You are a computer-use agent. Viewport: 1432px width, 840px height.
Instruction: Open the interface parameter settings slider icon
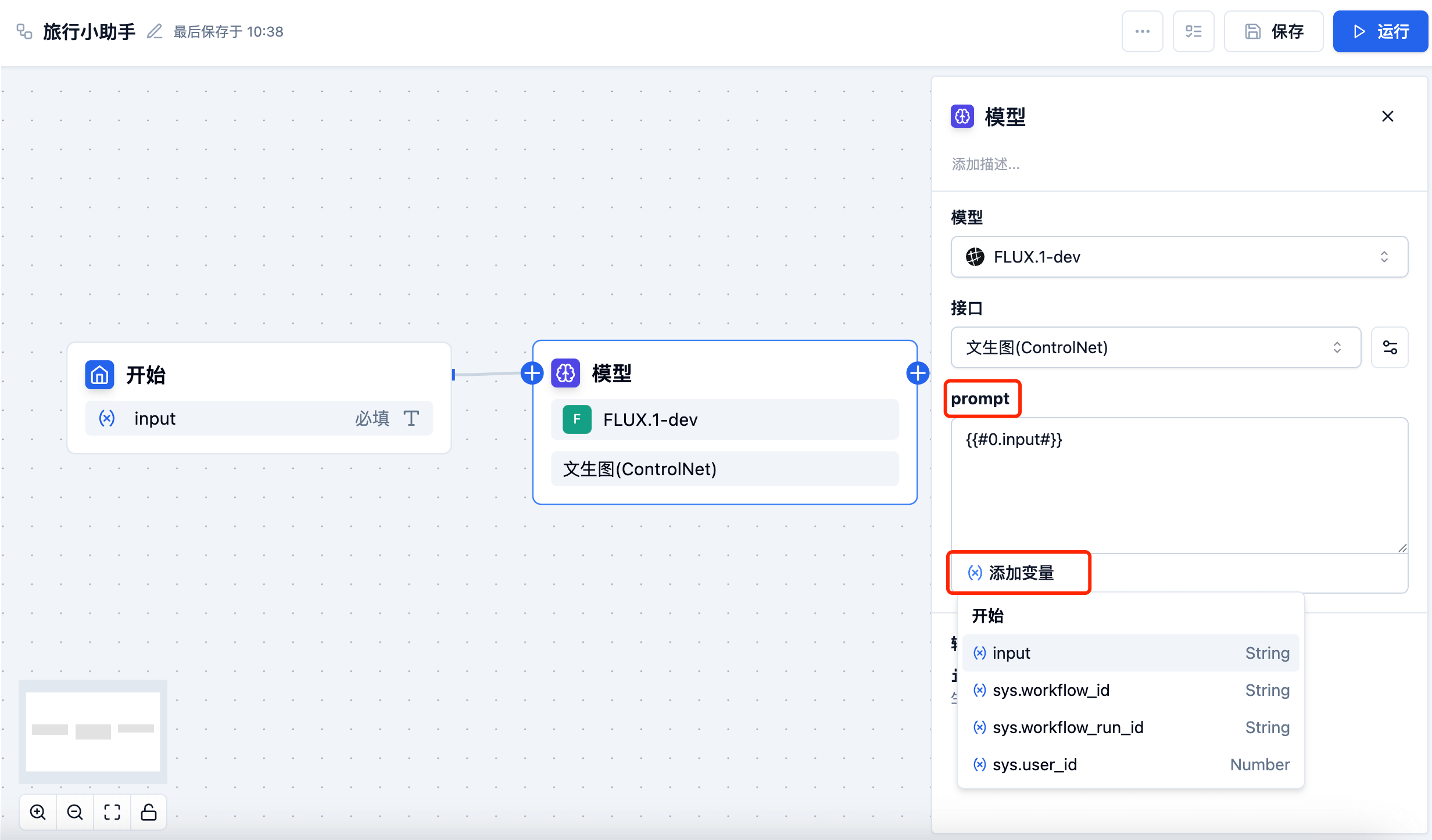pos(1390,347)
